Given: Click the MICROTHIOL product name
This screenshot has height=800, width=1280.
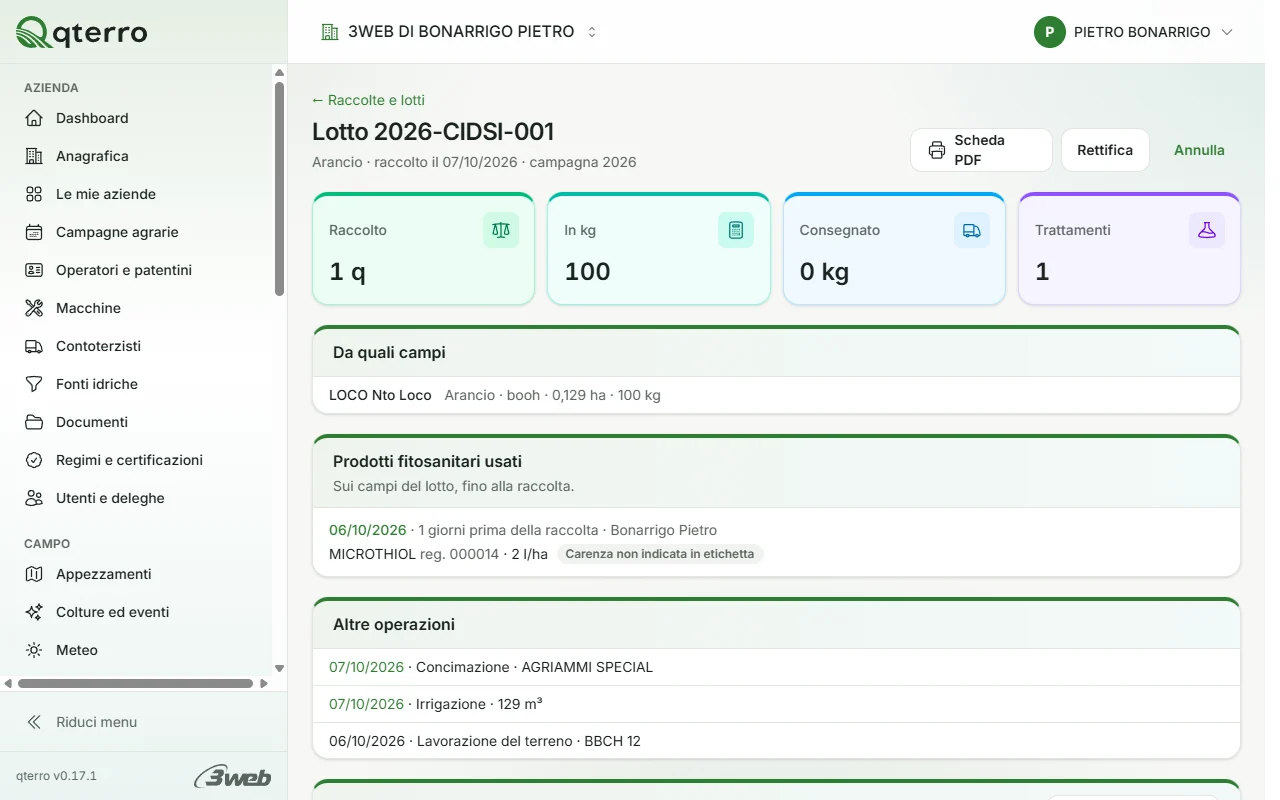Looking at the screenshot, I should click(372, 554).
